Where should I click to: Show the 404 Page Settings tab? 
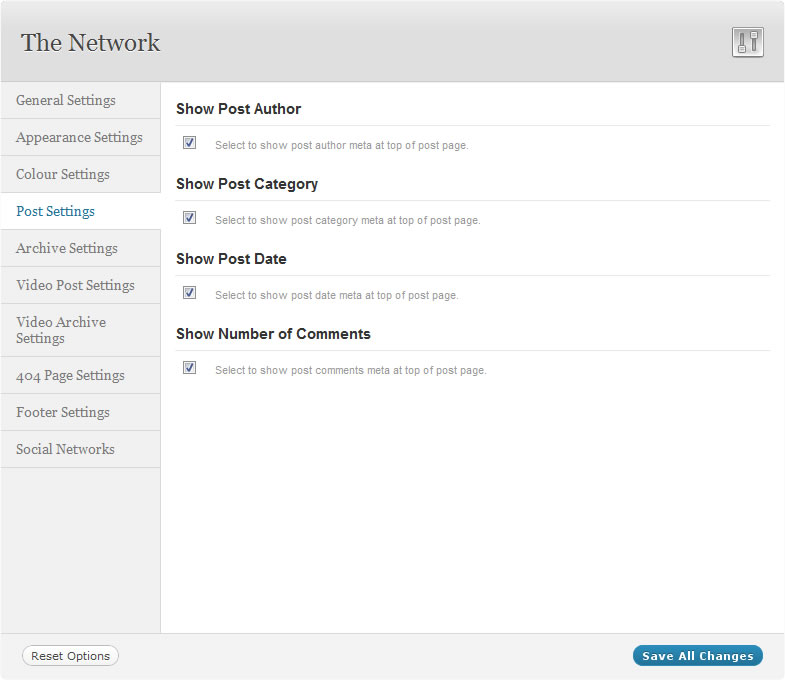pos(70,375)
